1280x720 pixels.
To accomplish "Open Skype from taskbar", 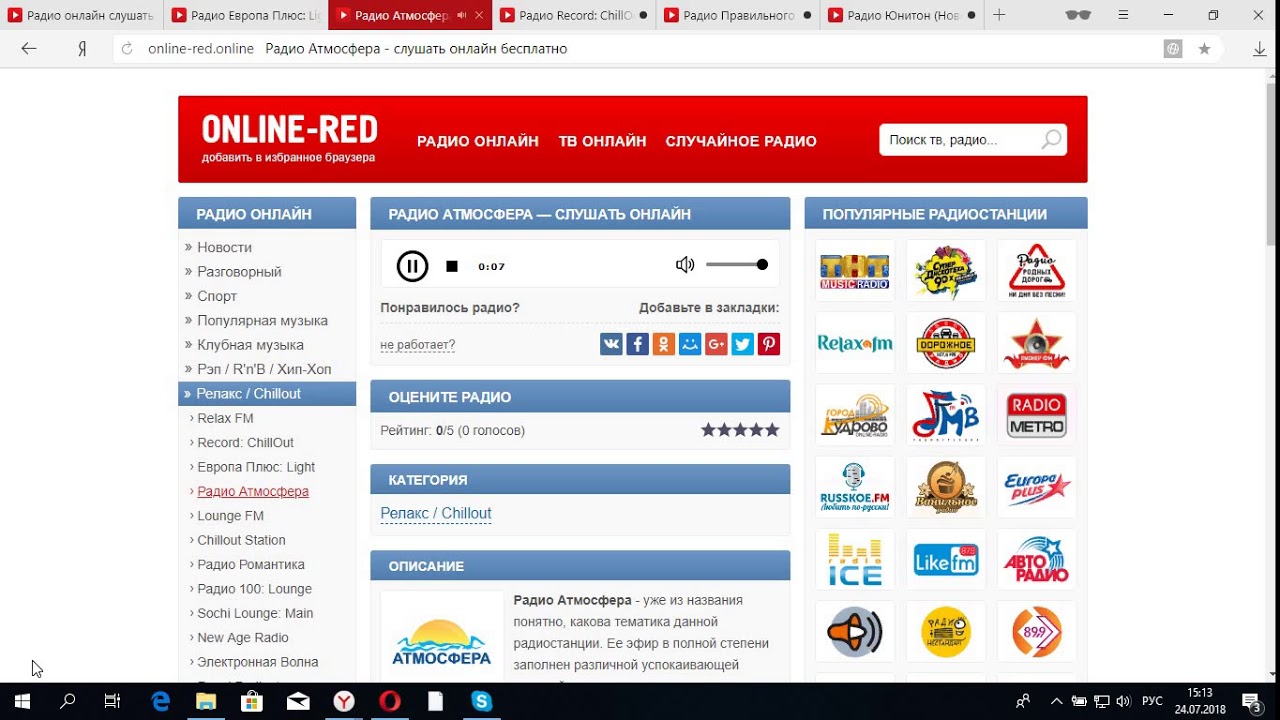I will click(x=482, y=701).
